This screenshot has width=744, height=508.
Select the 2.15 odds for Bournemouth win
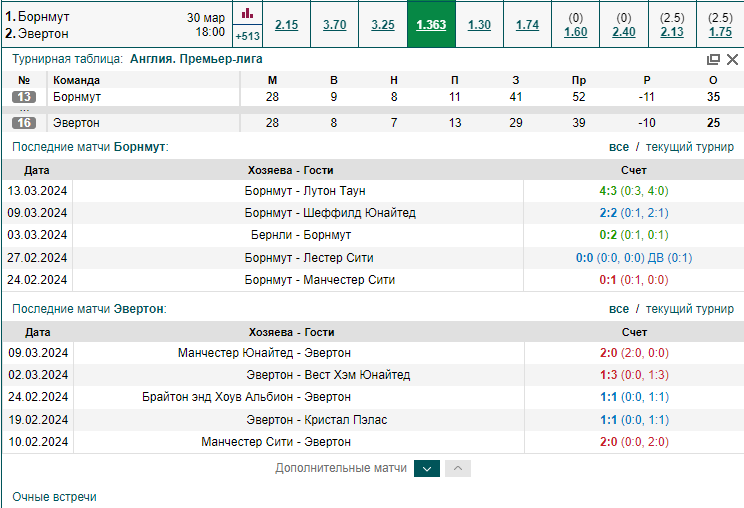pyautogui.click(x=287, y=25)
